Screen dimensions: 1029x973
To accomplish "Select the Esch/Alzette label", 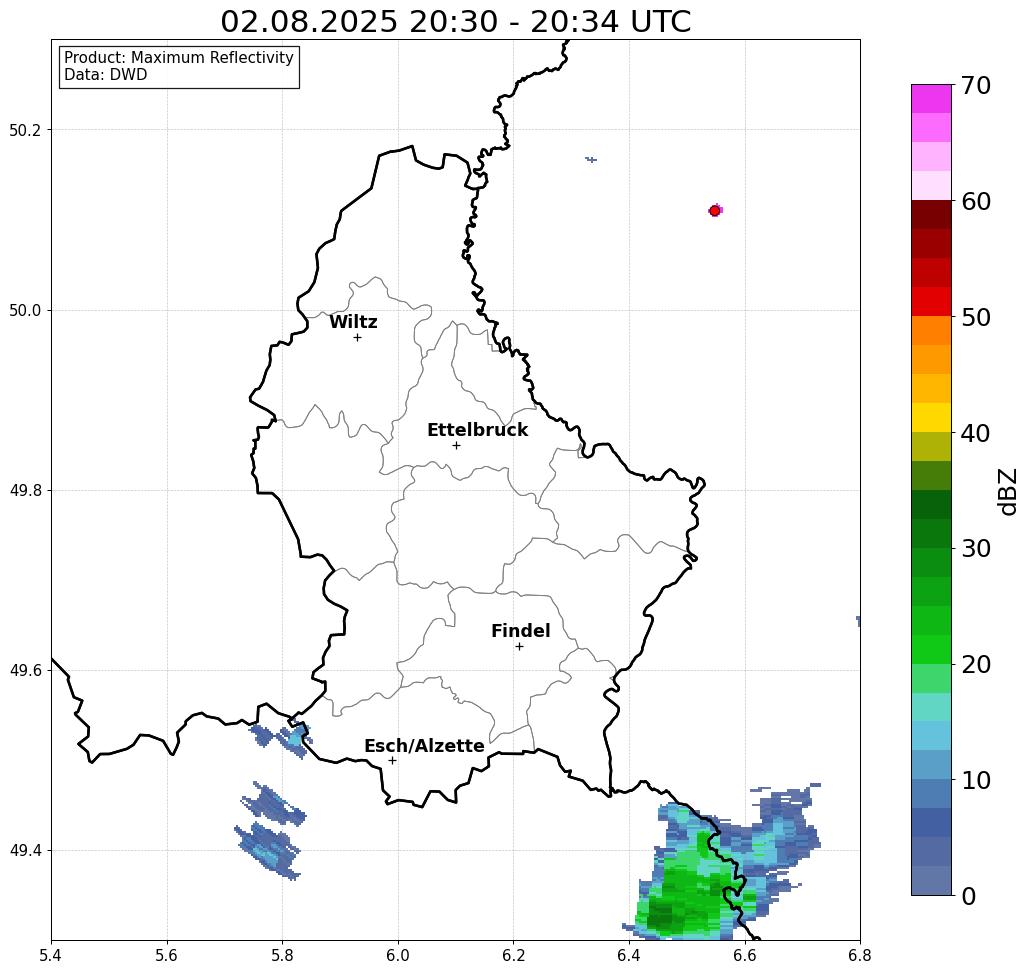I will [x=424, y=746].
